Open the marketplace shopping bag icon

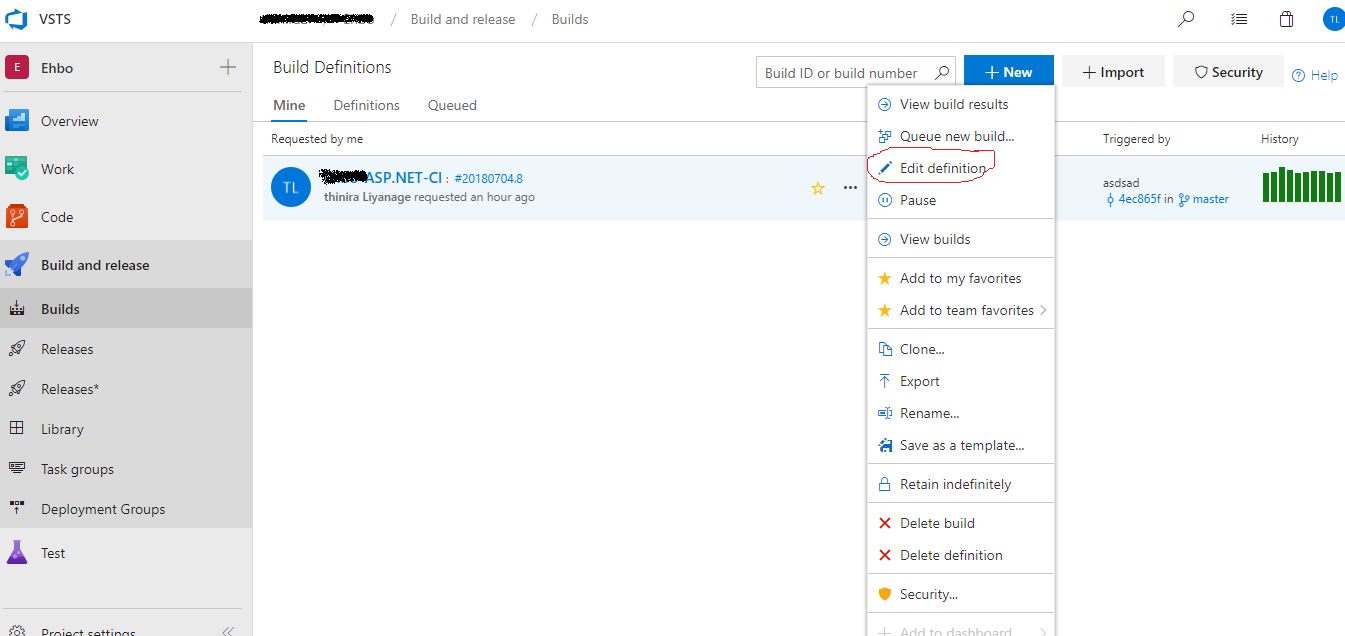click(1287, 19)
